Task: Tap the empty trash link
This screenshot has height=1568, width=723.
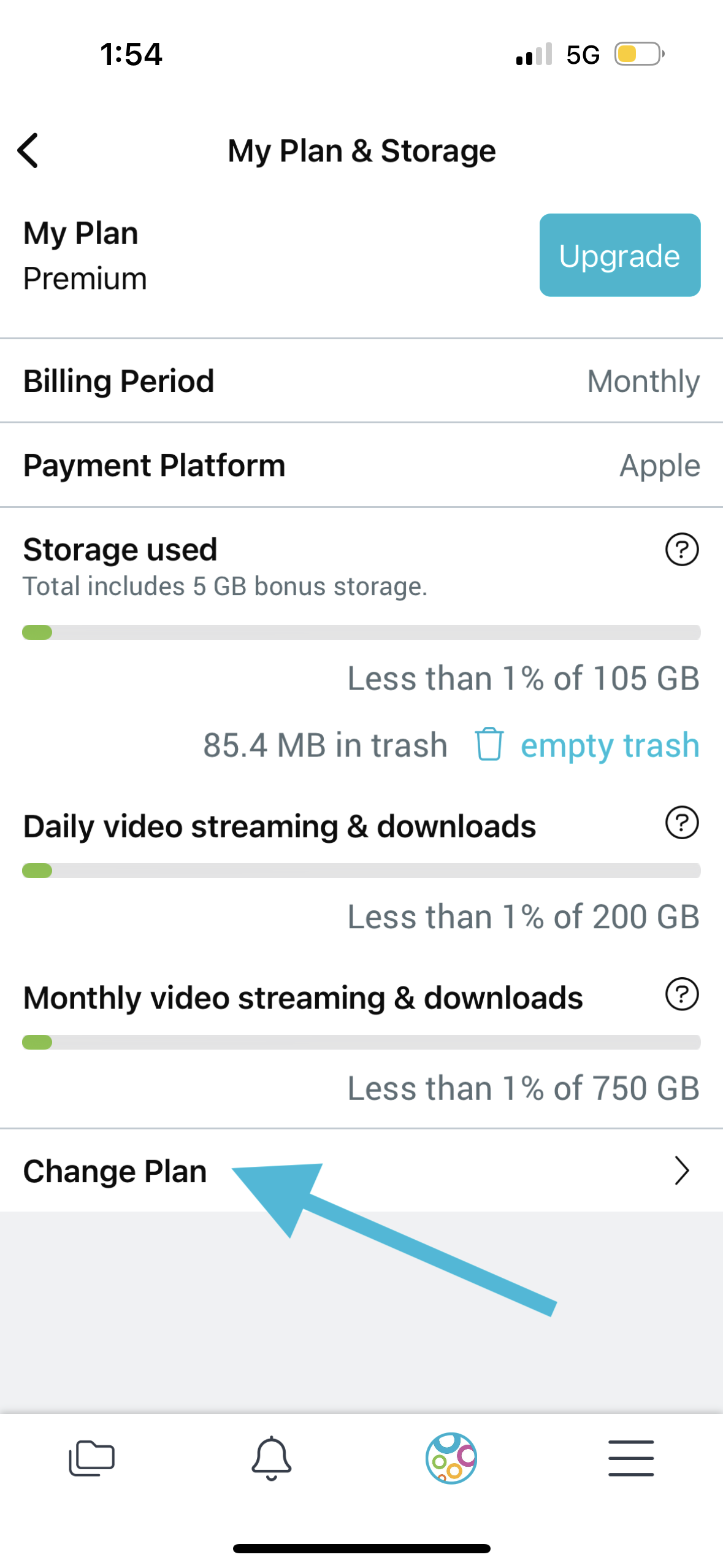Action: pyautogui.click(x=610, y=745)
